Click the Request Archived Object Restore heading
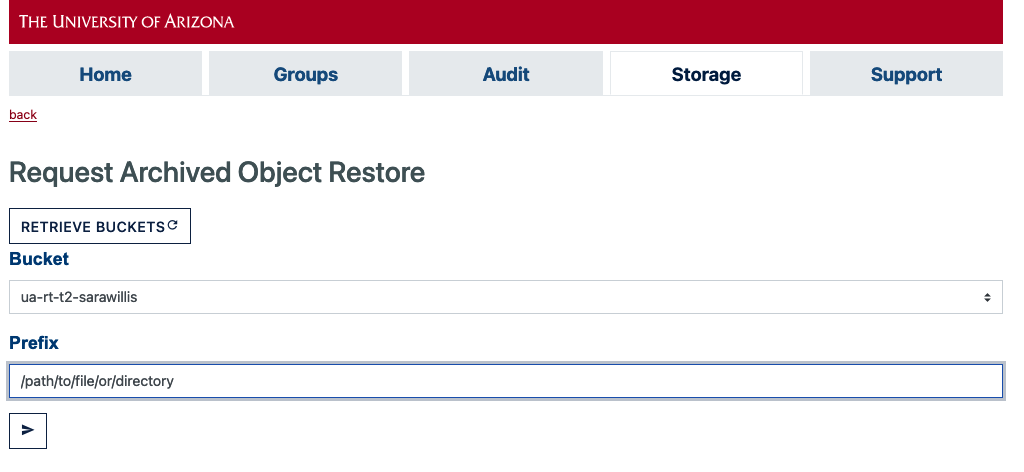The width and height of the screenshot is (1024, 472). pos(217,173)
